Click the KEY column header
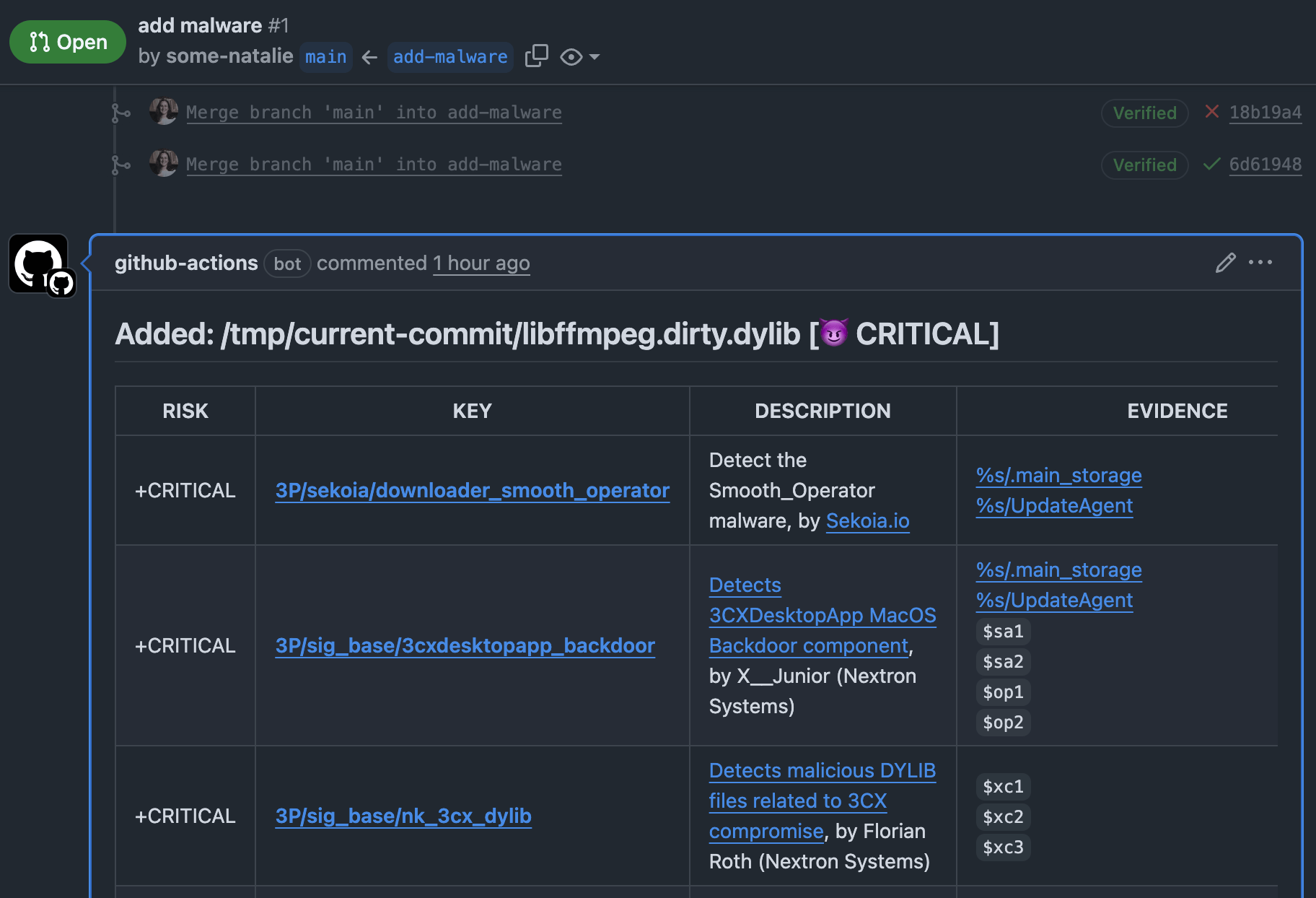Screen dimensions: 1316x898 pyautogui.click(x=473, y=411)
